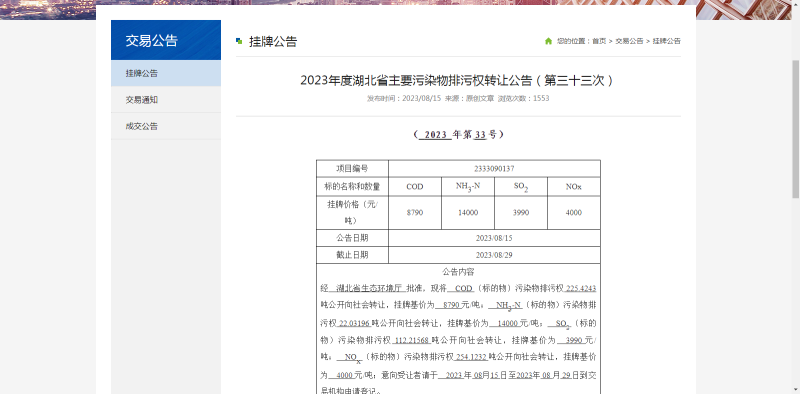Click the 14000 price cell
Screen dimensions: 800x394
[468, 213]
